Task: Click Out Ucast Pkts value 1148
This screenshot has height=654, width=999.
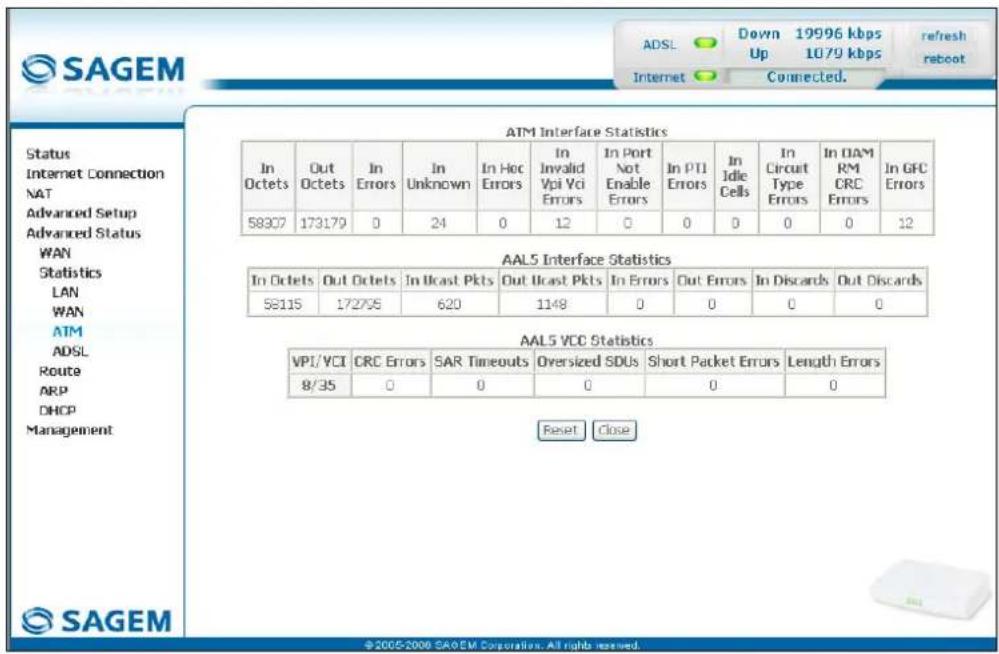Action: (552, 305)
